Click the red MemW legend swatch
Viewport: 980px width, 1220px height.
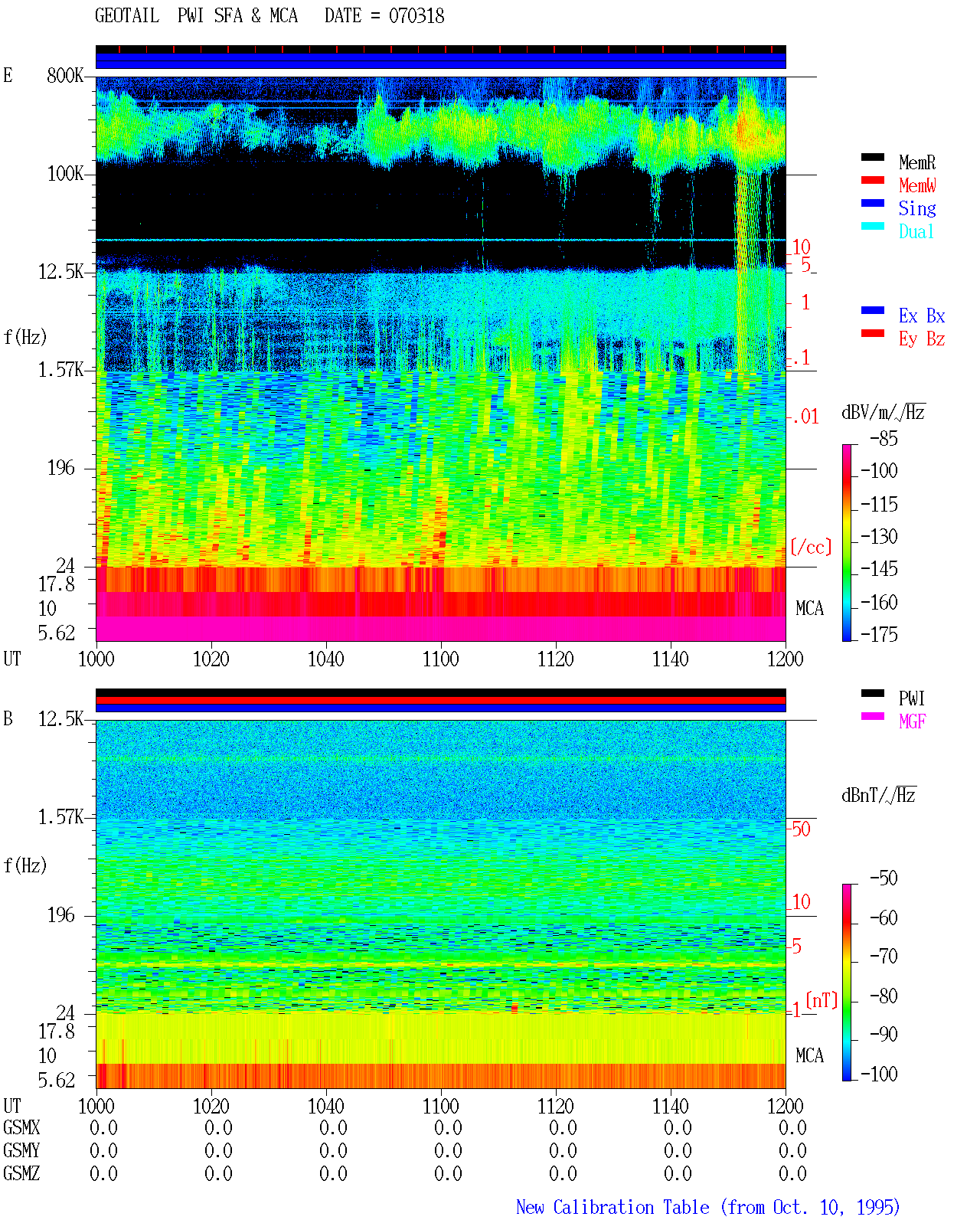pyautogui.click(x=873, y=180)
